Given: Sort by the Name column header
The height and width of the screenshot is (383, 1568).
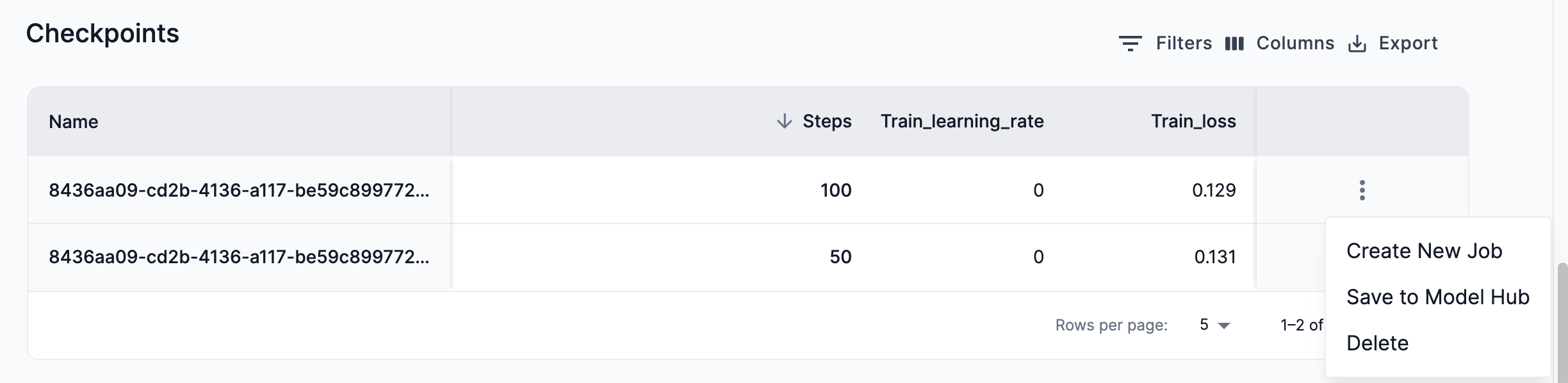Looking at the screenshot, I should [x=74, y=122].
